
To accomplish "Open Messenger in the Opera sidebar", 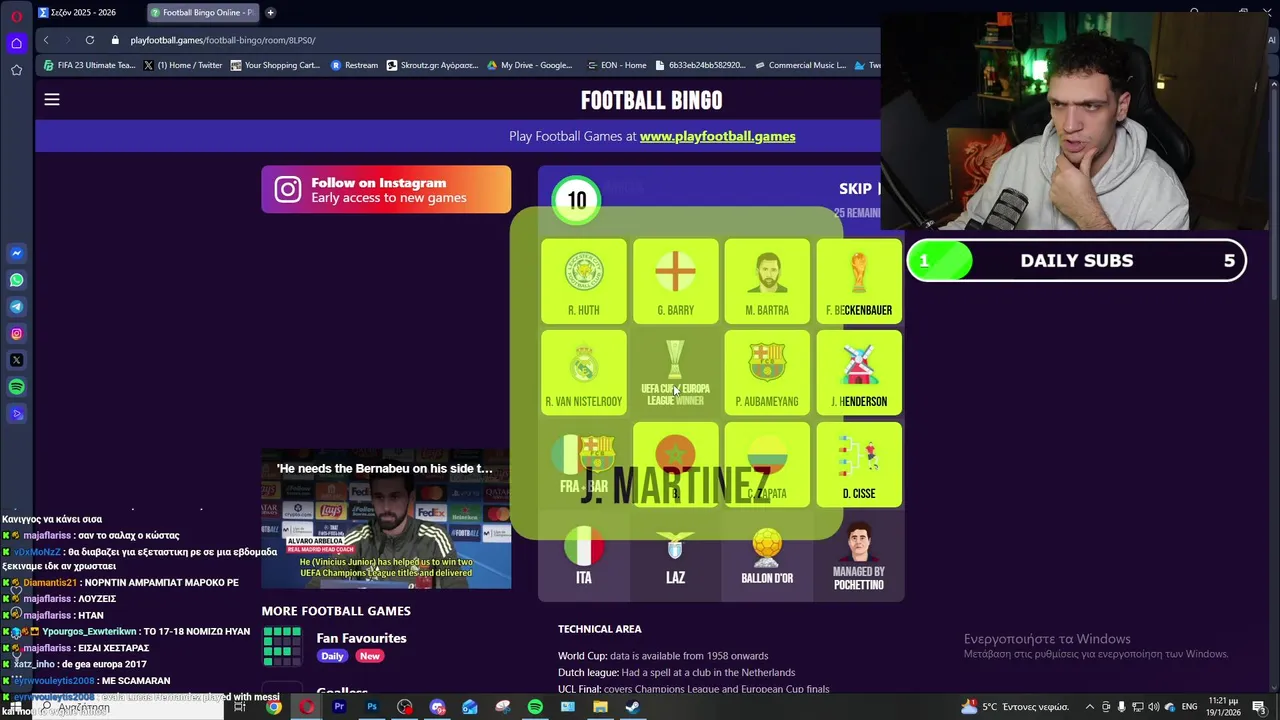I will click(x=16, y=254).
